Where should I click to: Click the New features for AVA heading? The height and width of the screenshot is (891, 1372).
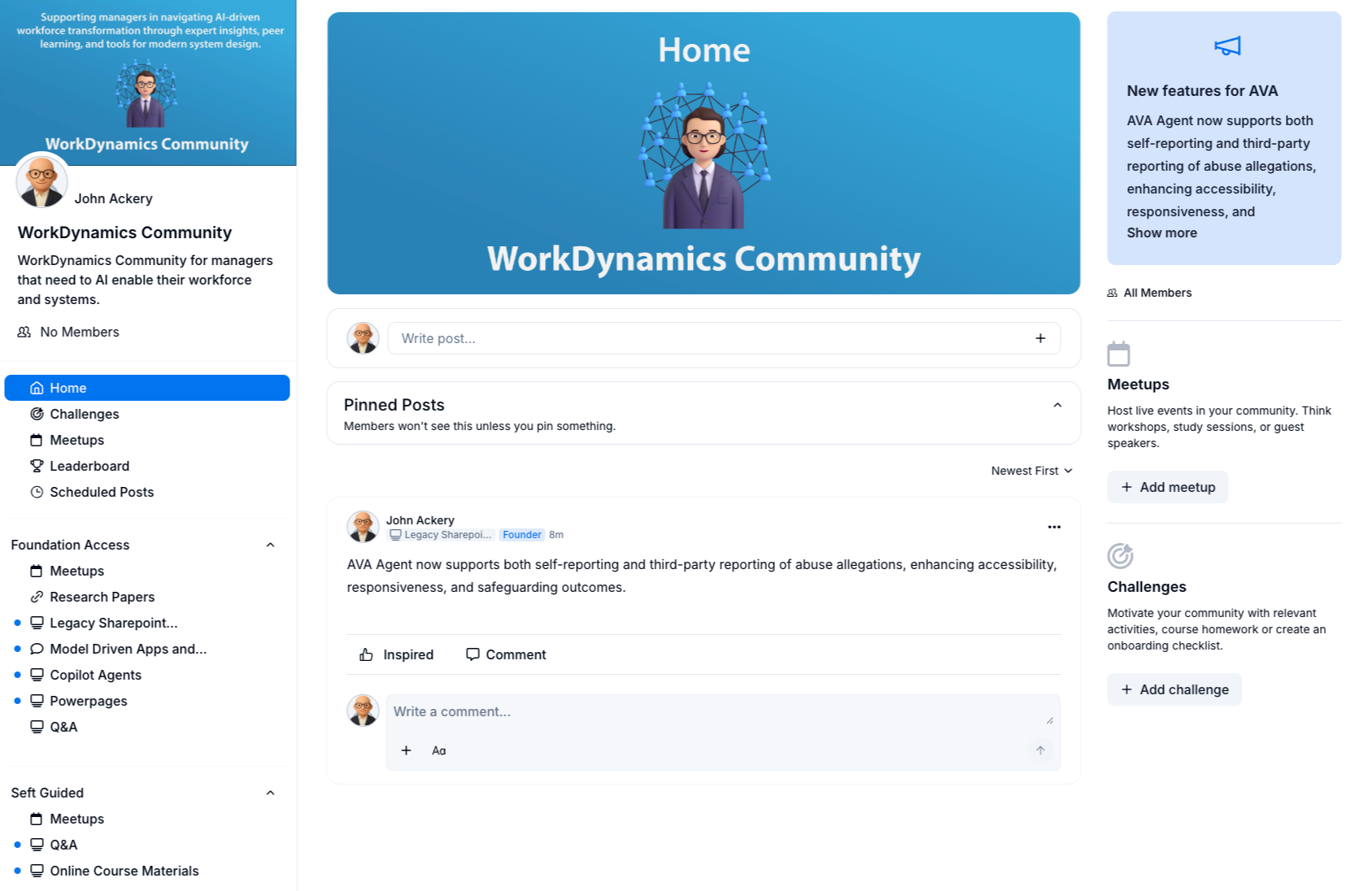pyautogui.click(x=1202, y=91)
